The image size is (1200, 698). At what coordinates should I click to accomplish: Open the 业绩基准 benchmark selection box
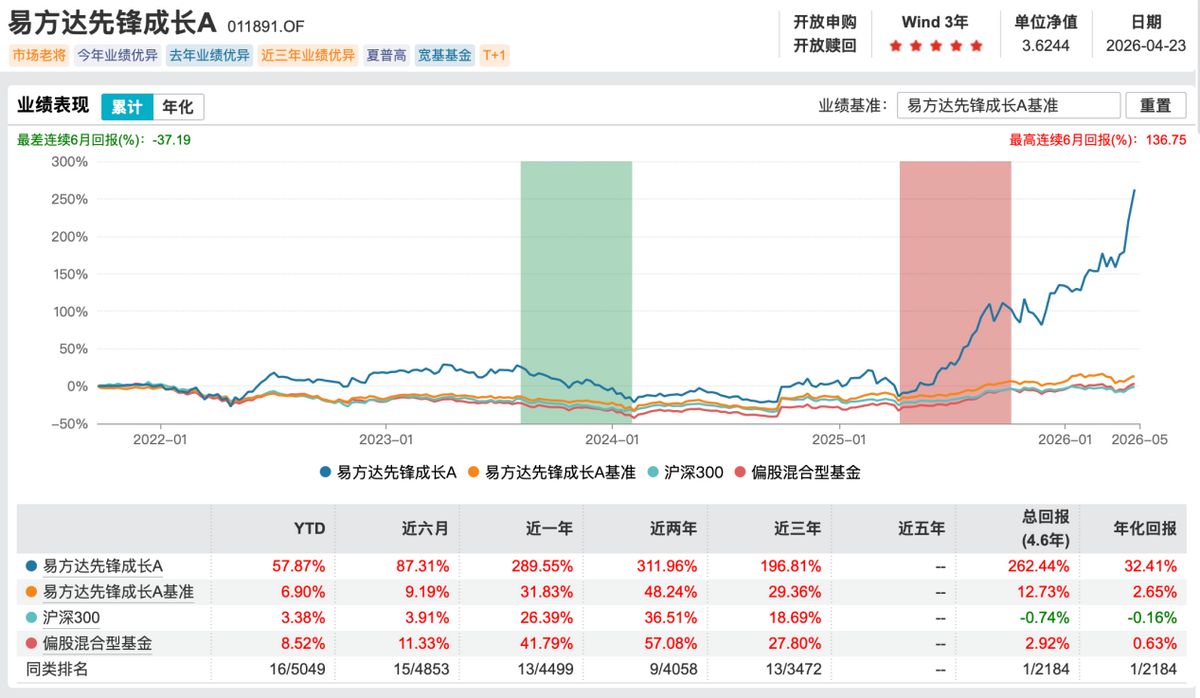click(x=1008, y=106)
